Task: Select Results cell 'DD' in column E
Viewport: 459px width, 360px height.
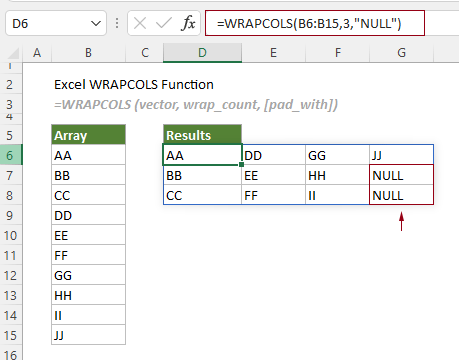Action: 273,155
